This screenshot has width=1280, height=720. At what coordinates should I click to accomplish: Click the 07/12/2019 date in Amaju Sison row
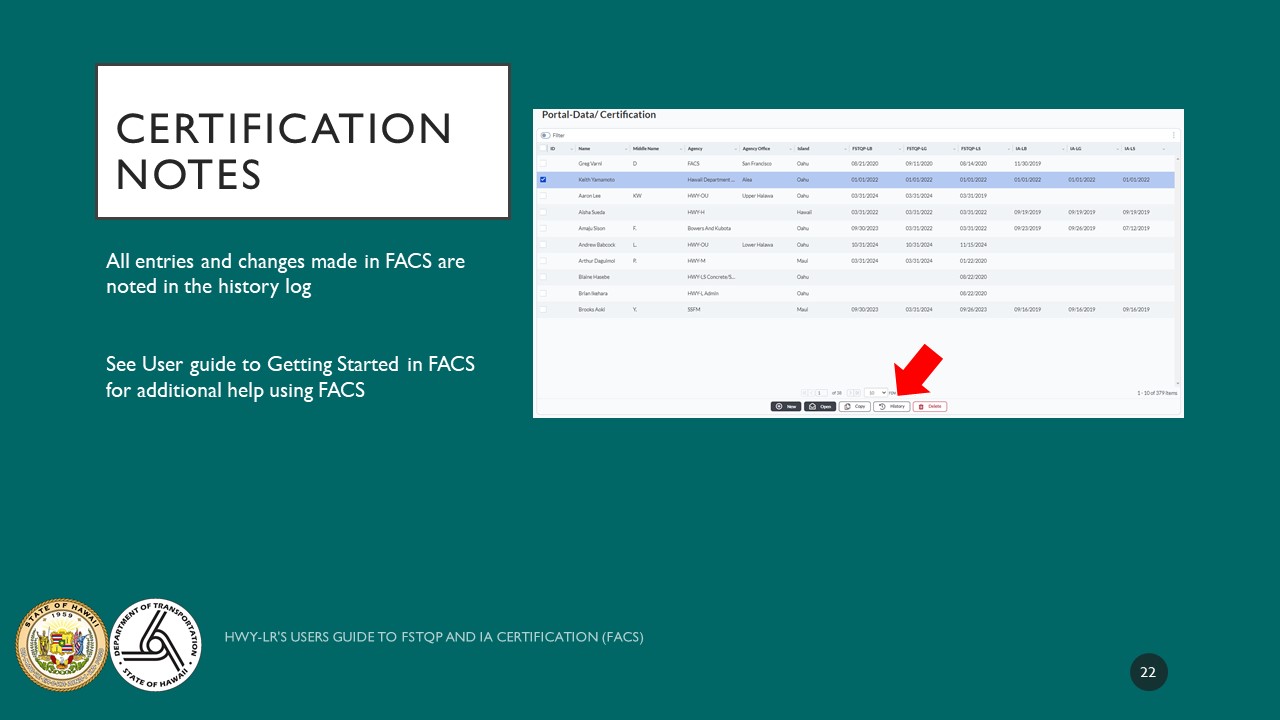(x=1137, y=228)
